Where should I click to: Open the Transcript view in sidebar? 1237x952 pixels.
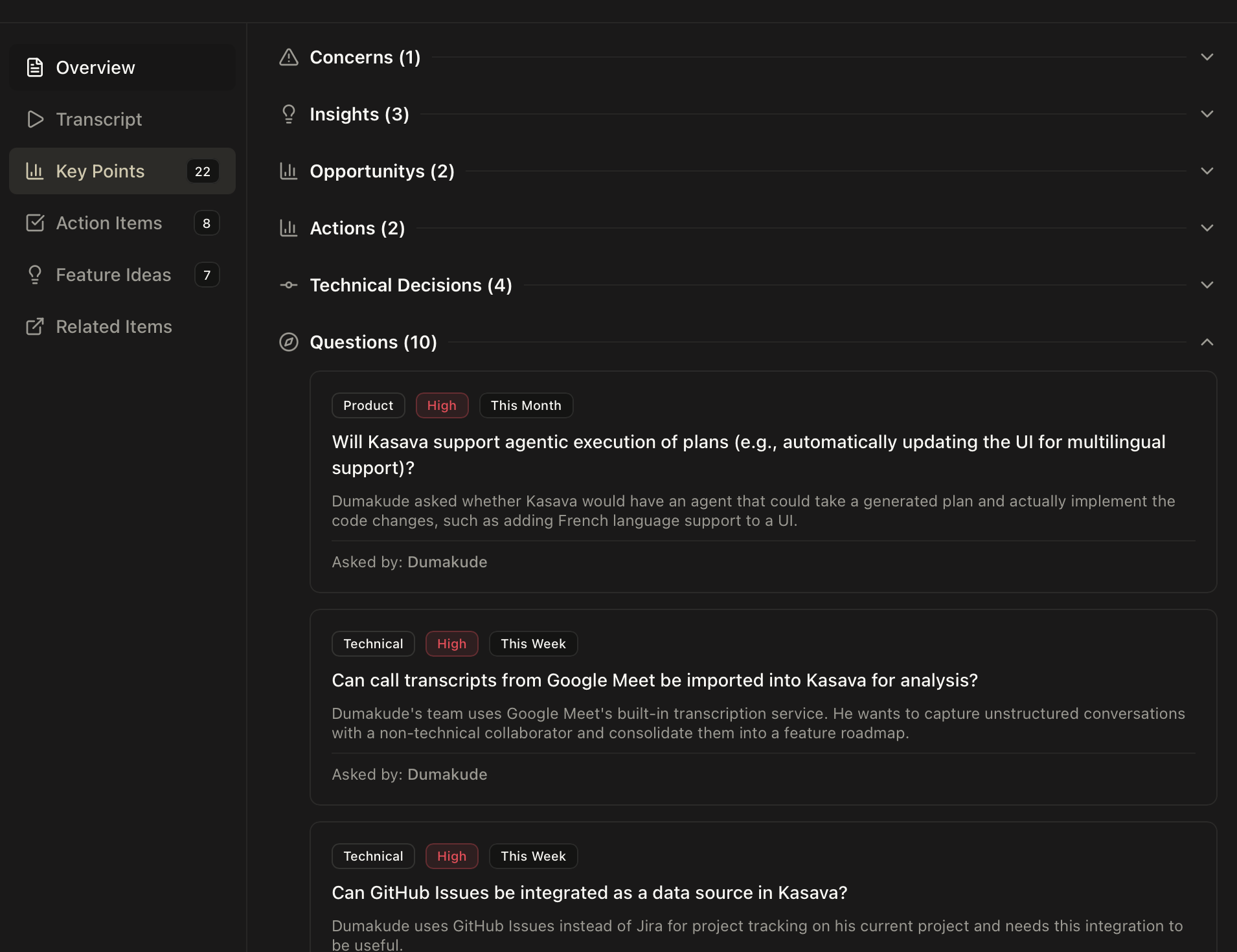coord(98,119)
